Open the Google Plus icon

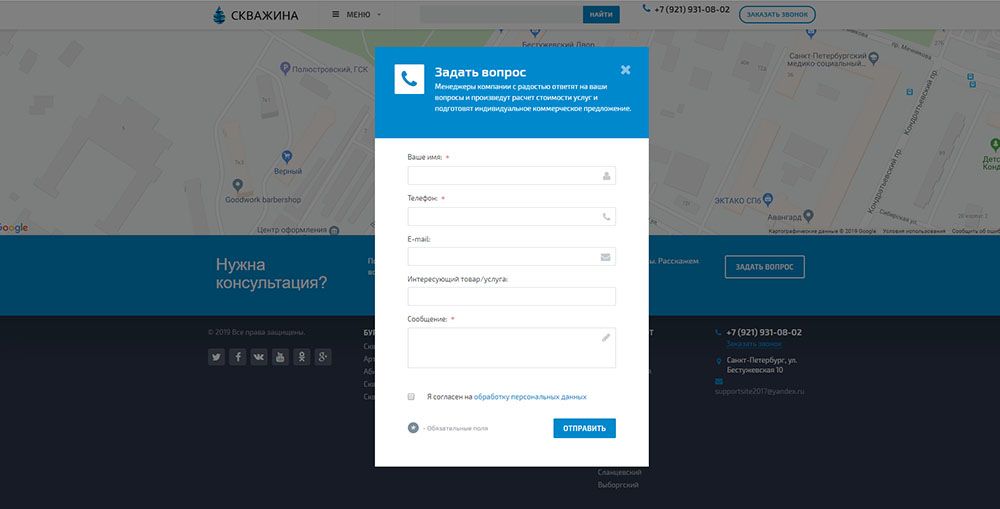pyautogui.click(x=323, y=357)
